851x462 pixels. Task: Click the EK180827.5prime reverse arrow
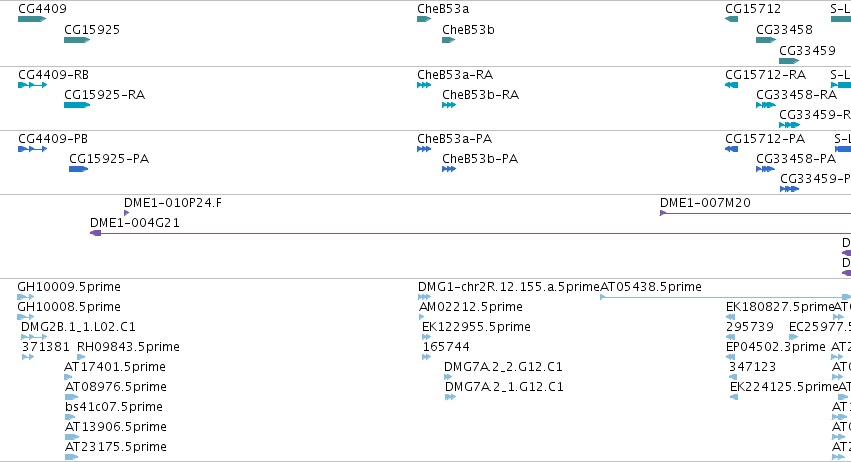click(x=730, y=317)
